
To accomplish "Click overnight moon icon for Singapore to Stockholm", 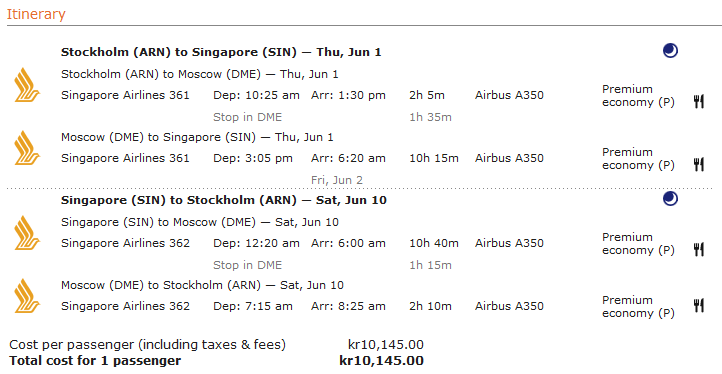I will [x=670, y=199].
